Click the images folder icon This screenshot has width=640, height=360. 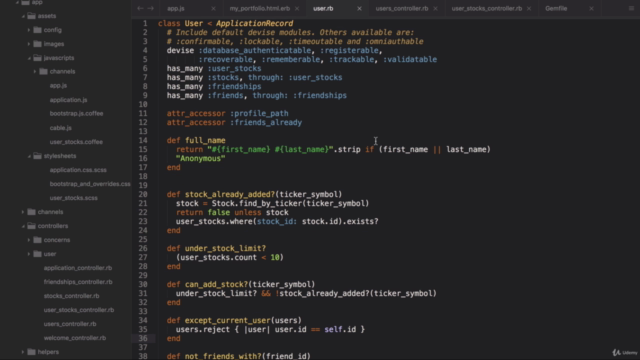(x=38, y=44)
